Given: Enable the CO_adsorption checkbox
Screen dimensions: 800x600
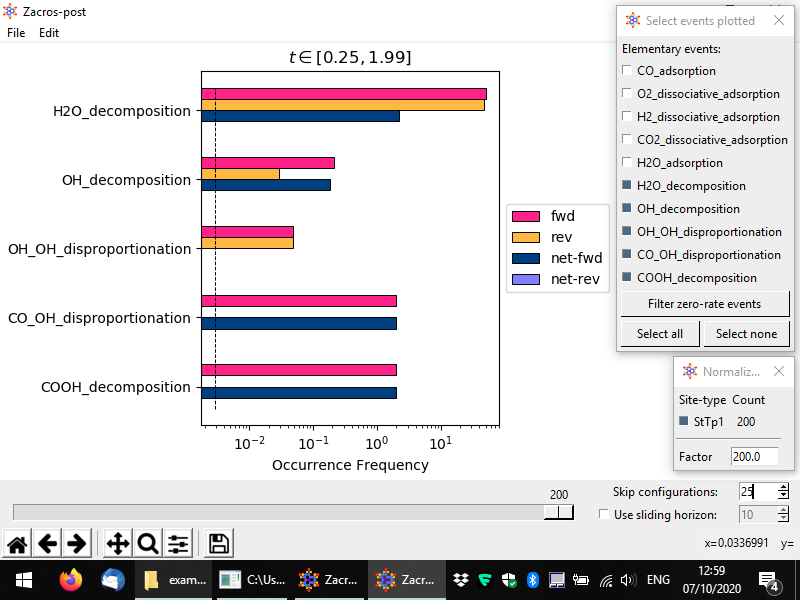Looking at the screenshot, I should (x=626, y=71).
